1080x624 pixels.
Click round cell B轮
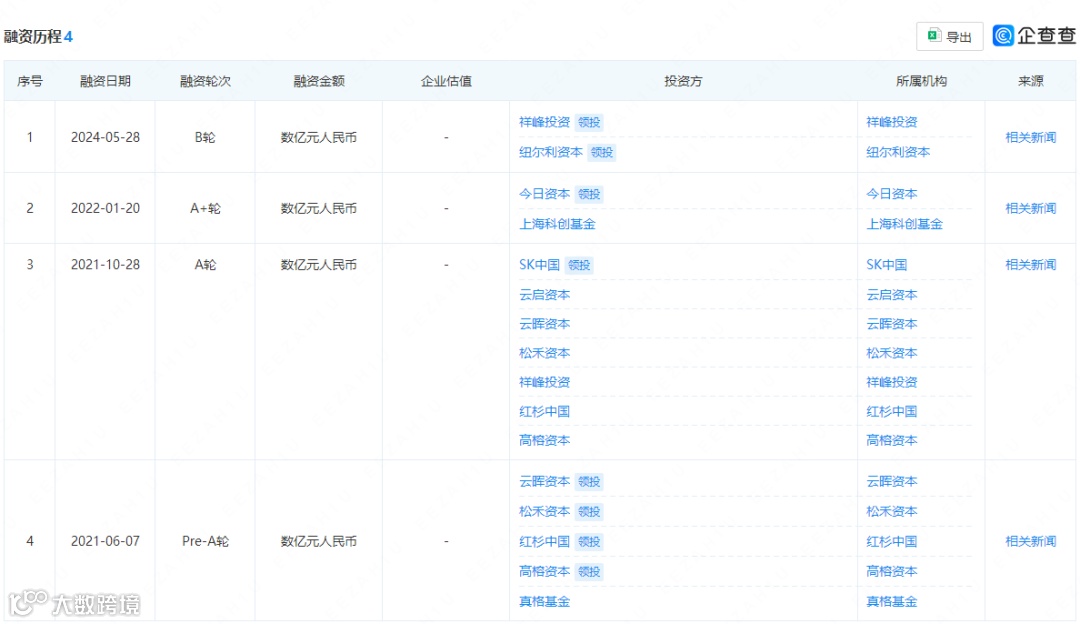point(205,137)
